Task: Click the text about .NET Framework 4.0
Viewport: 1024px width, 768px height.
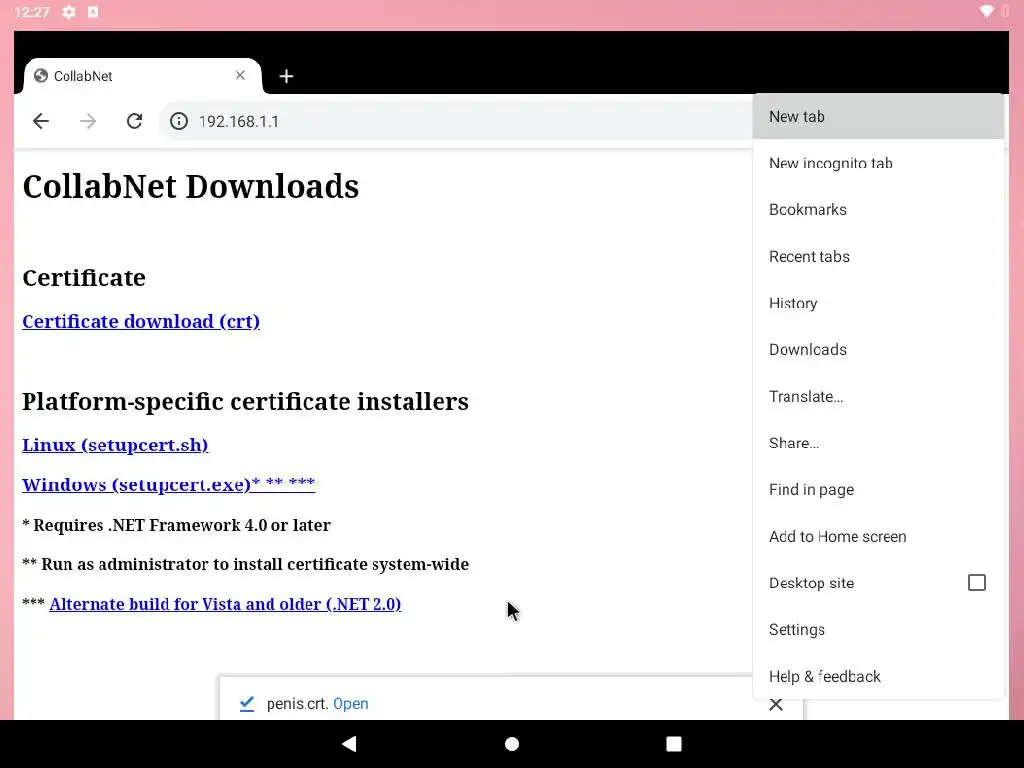Action: coord(176,525)
